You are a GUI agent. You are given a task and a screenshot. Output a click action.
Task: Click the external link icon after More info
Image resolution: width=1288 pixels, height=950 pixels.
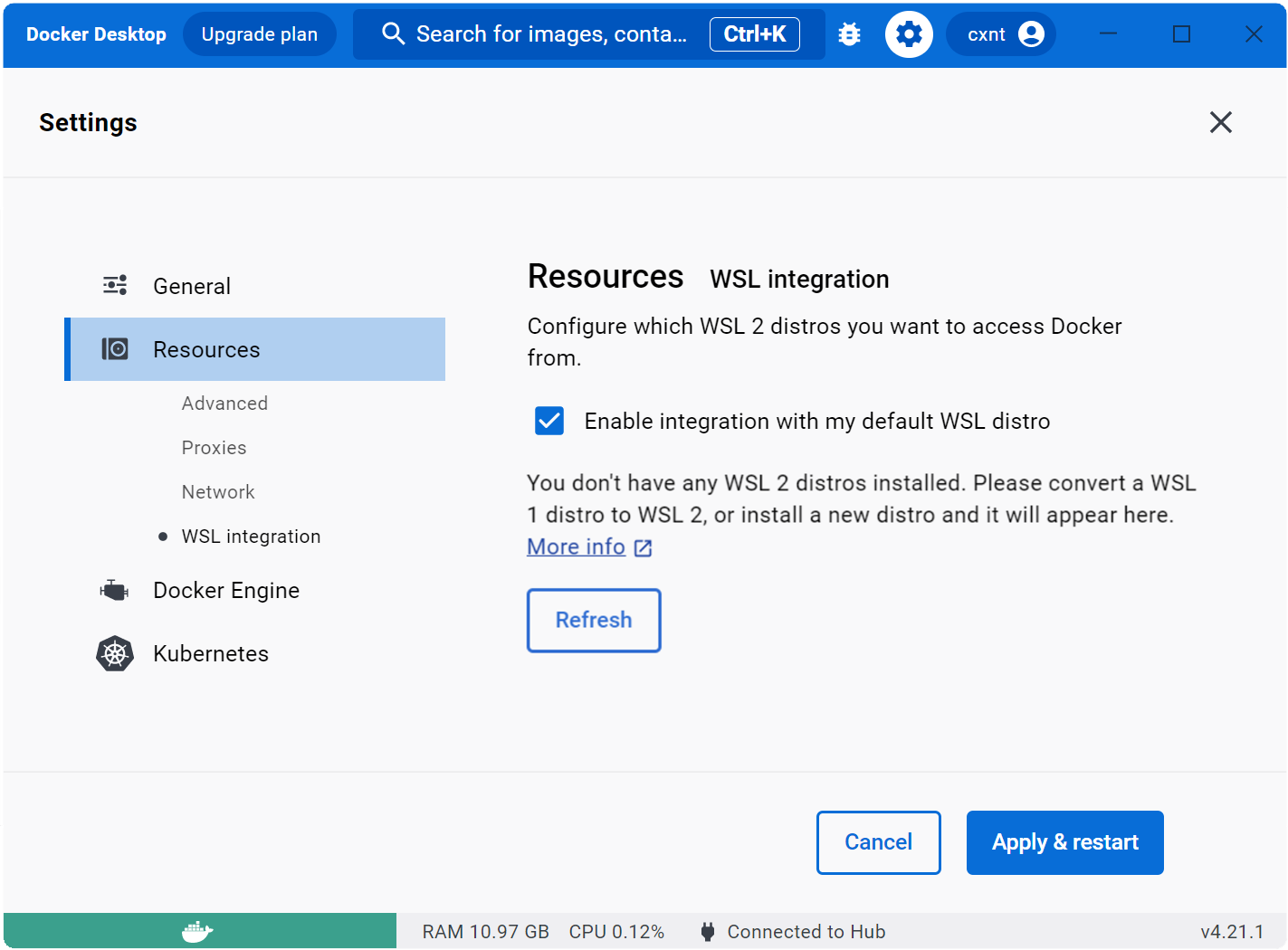click(644, 548)
